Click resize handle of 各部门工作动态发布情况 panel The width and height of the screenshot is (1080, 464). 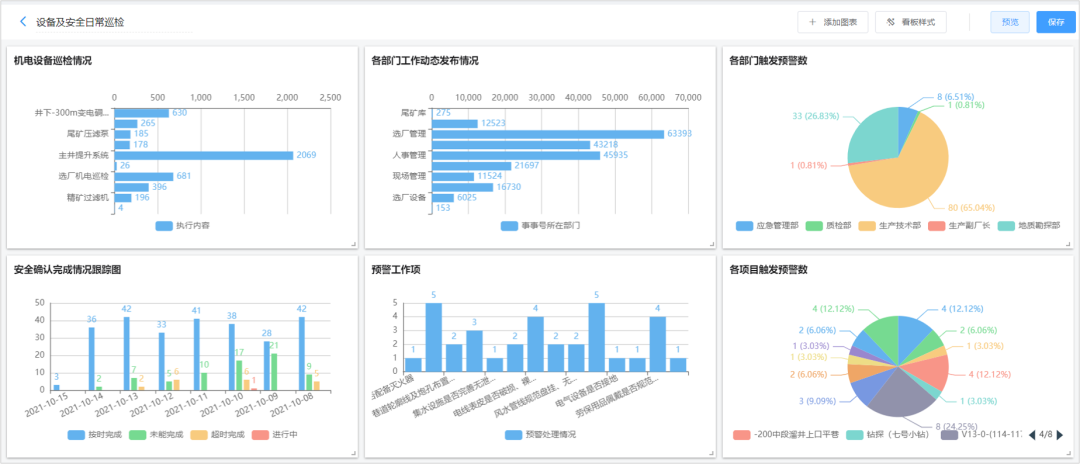[709, 244]
